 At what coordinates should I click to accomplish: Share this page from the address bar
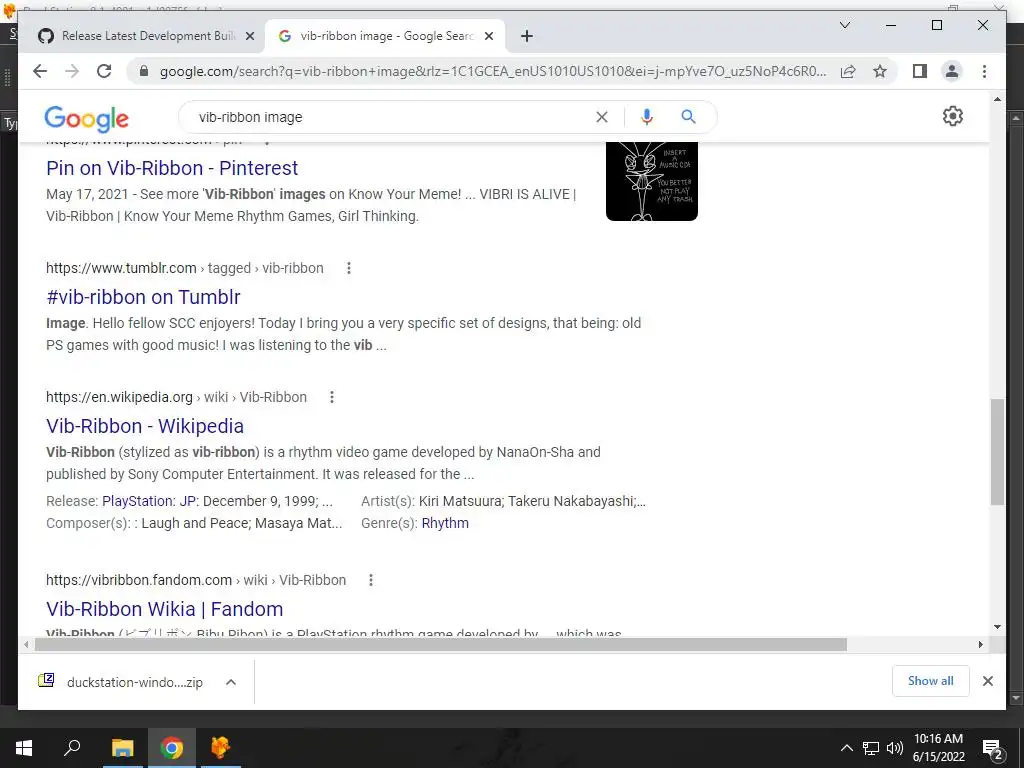pos(848,71)
